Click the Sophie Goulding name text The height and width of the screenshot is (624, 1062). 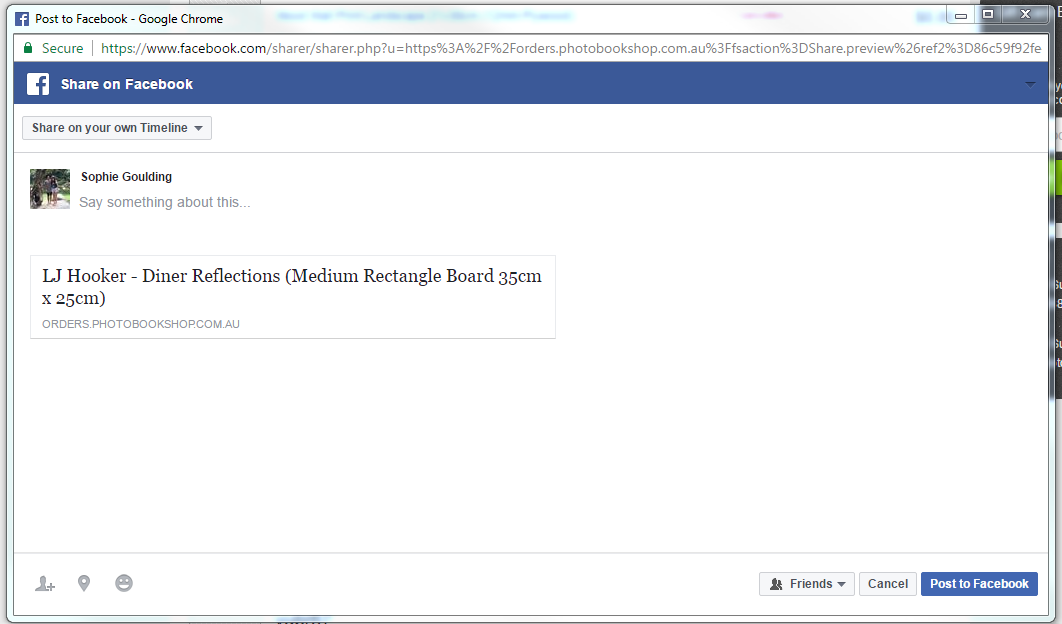coord(127,177)
